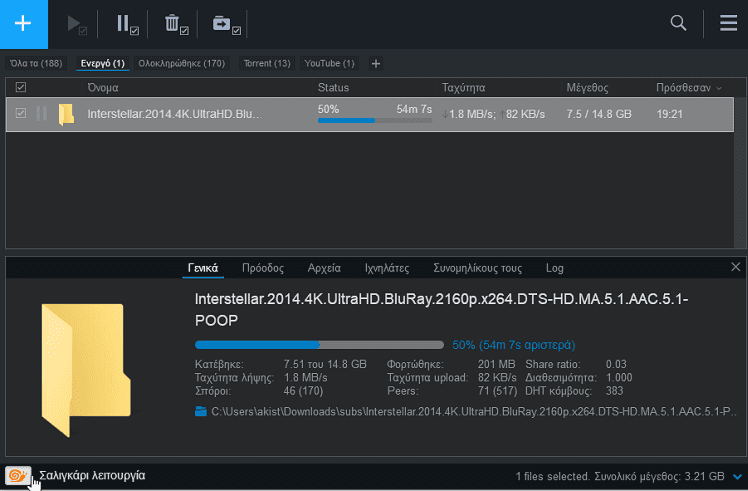Click the Φορτώθηκε value 201 MB
This screenshot has height=491, width=748.
pyautogui.click(x=497, y=364)
